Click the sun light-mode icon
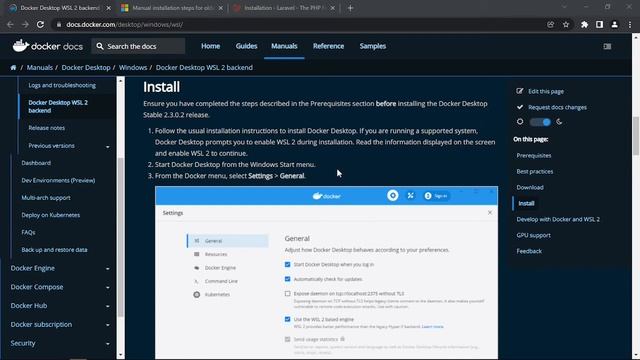The height and width of the screenshot is (360, 640). (x=520, y=122)
